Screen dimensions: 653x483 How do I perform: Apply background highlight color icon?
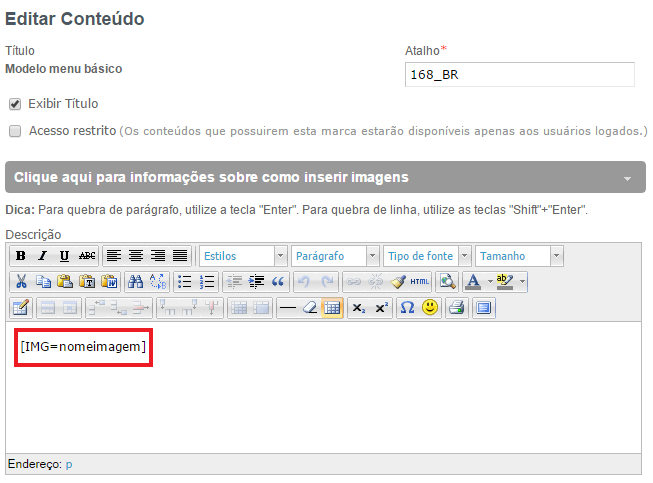(505, 282)
